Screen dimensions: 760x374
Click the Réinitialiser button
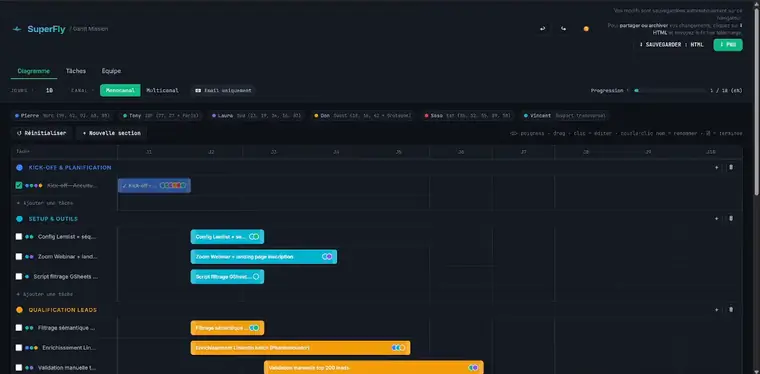[42, 133]
